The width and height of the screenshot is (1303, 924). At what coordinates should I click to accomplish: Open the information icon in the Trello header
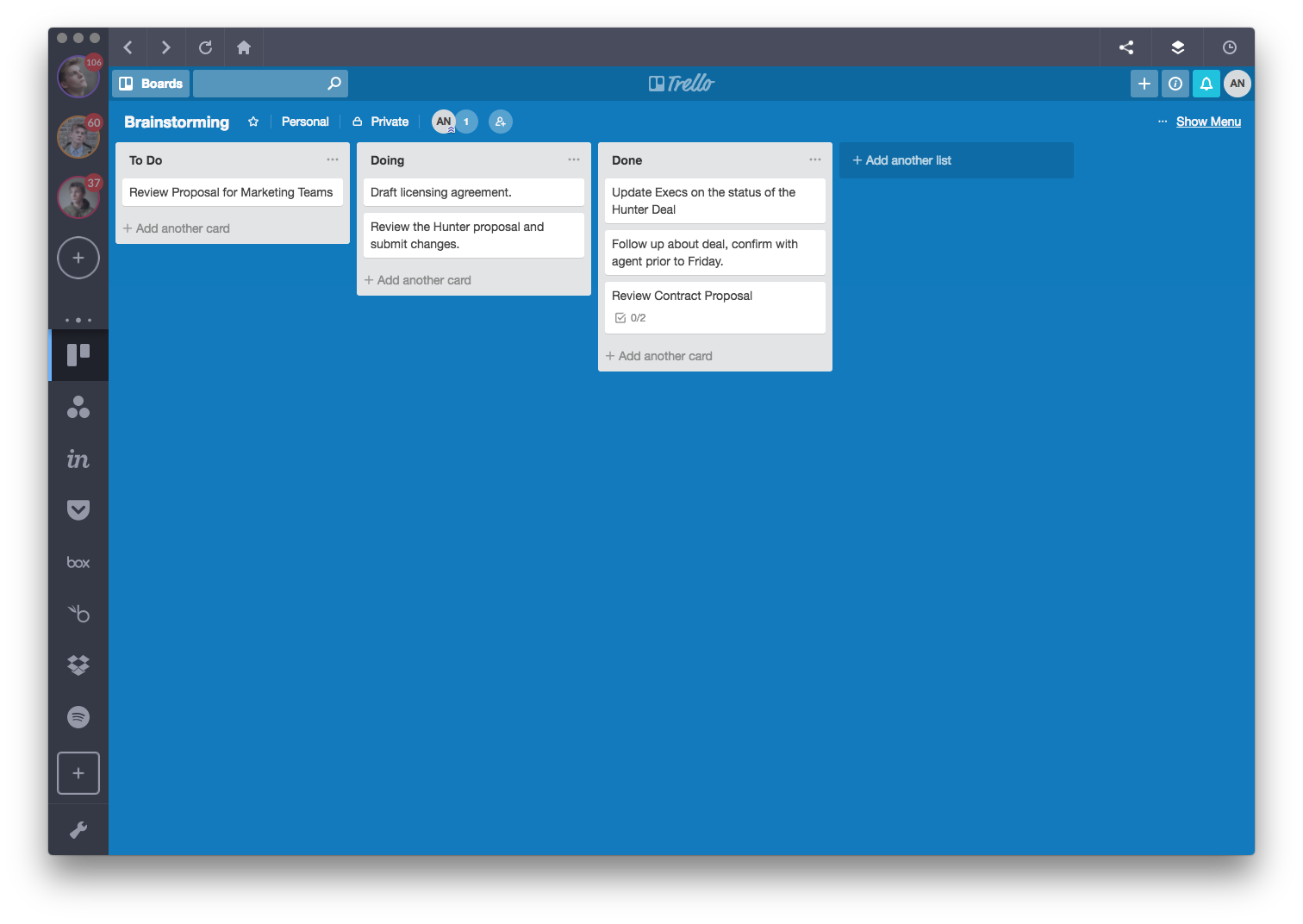coord(1175,84)
